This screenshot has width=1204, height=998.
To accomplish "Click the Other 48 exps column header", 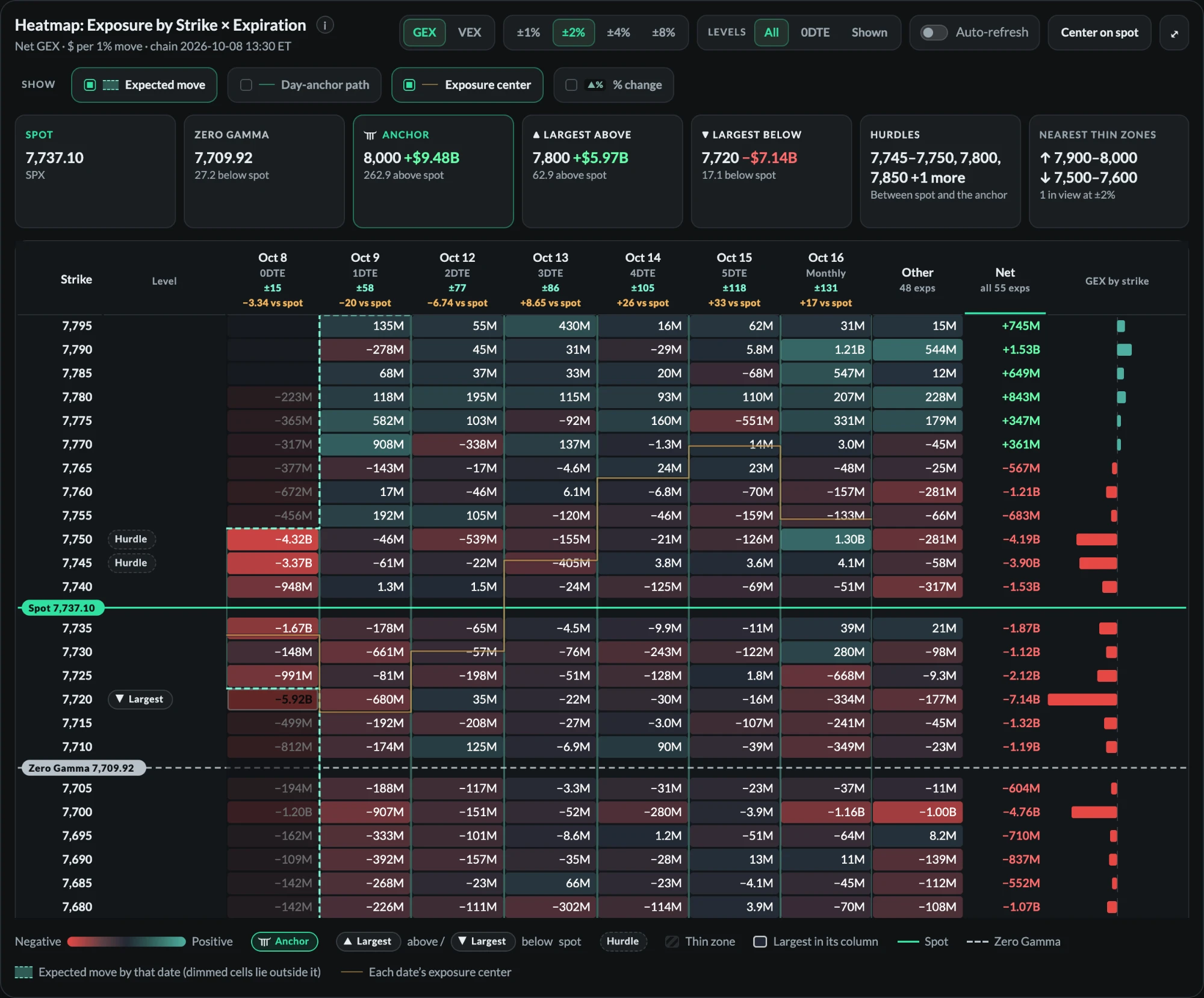I will point(917,280).
